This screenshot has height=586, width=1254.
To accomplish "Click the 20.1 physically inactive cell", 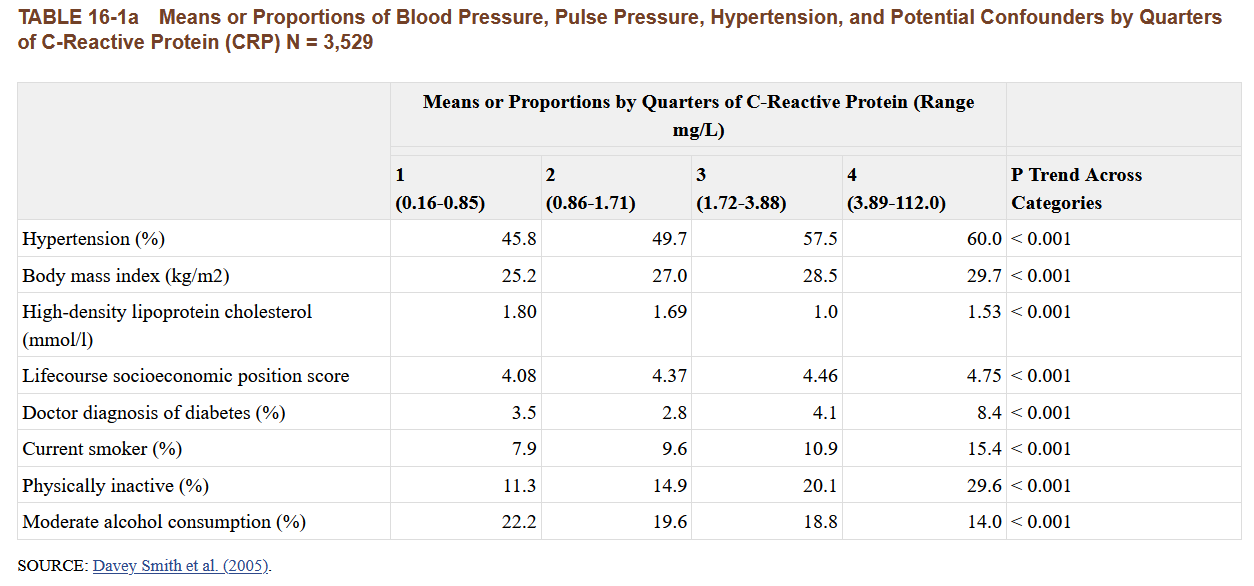I will tap(820, 486).
